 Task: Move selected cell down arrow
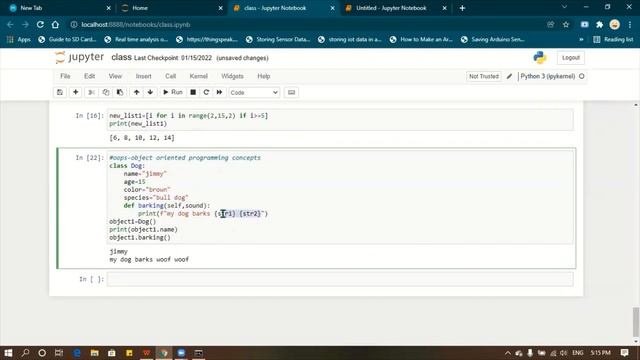[150, 92]
